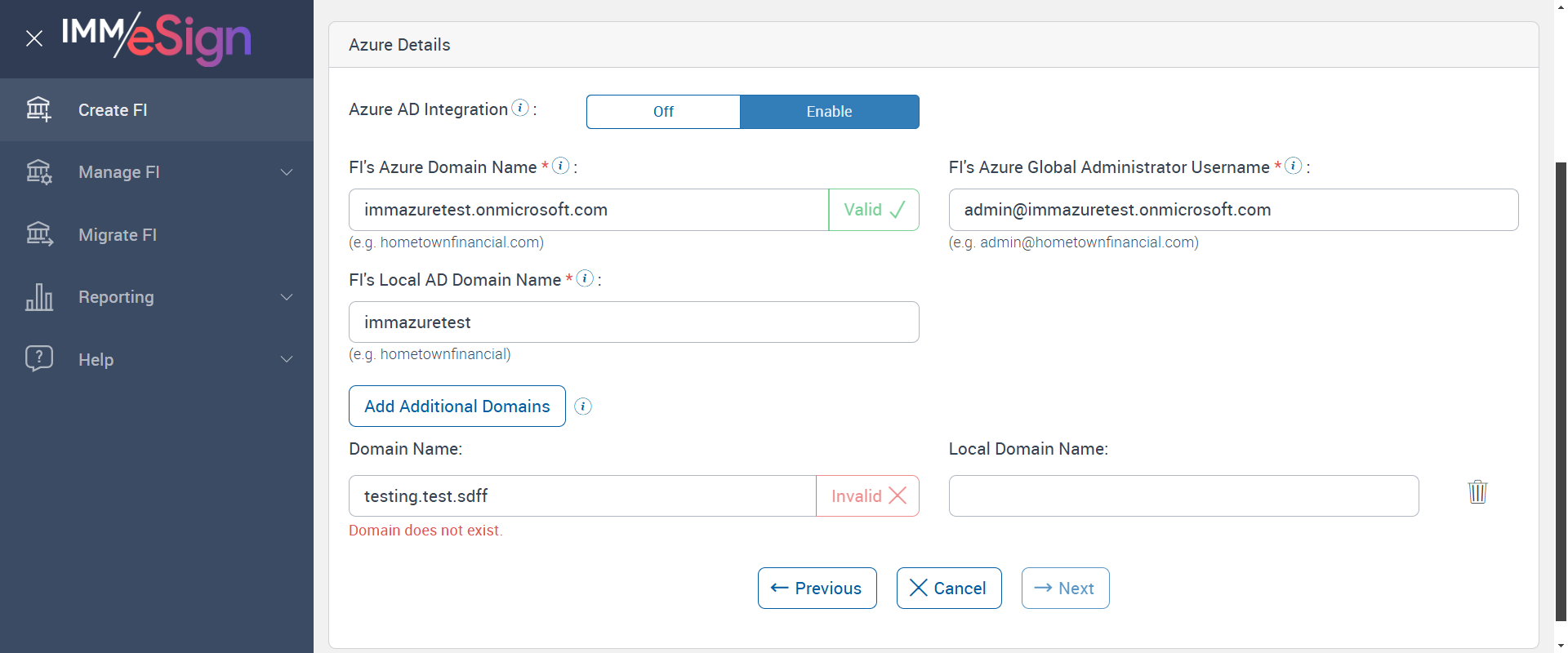Open the Create FI menu item
This screenshot has width=1568, height=653.
click(x=113, y=110)
